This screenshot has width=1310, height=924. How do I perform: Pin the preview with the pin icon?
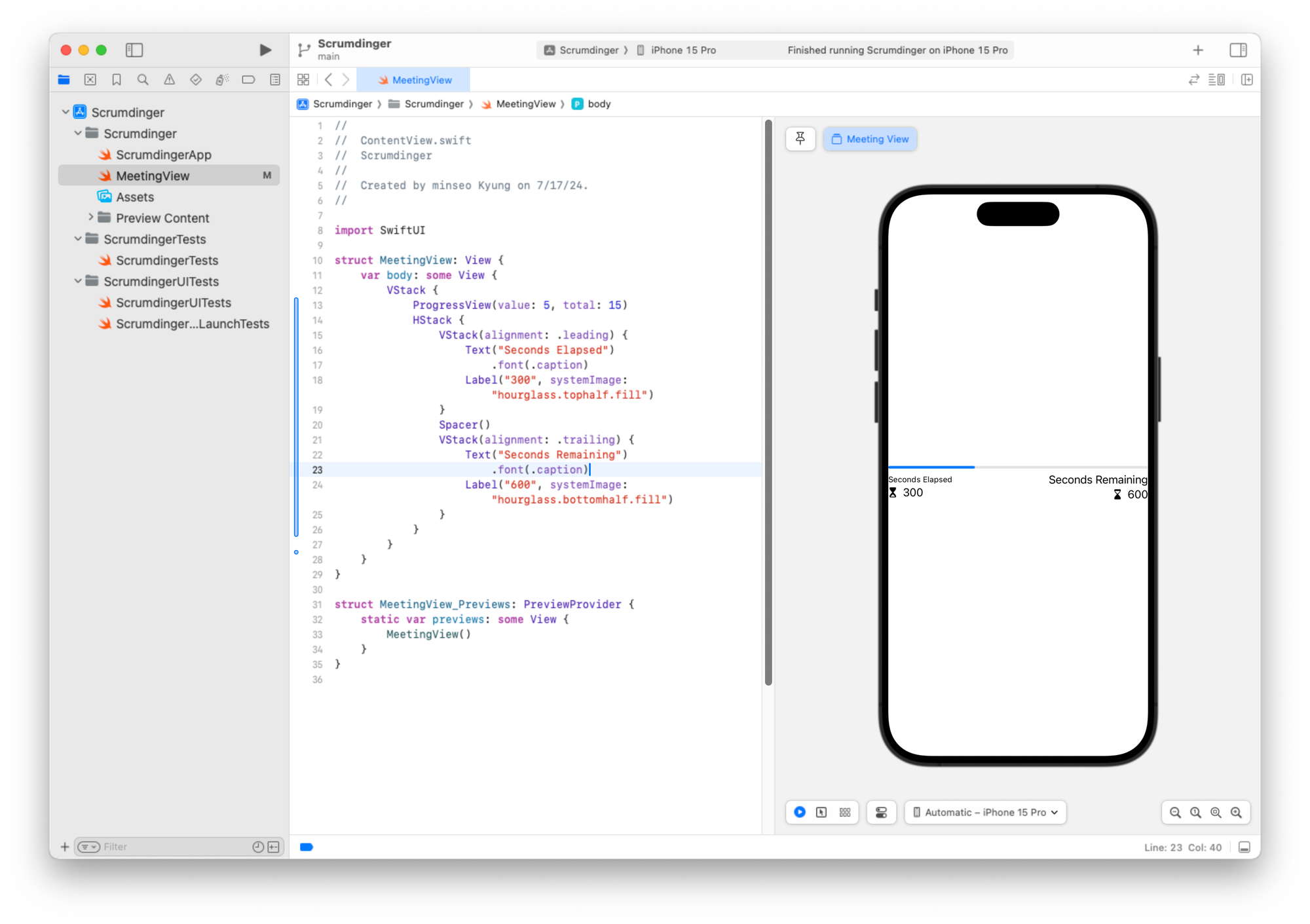[800, 139]
